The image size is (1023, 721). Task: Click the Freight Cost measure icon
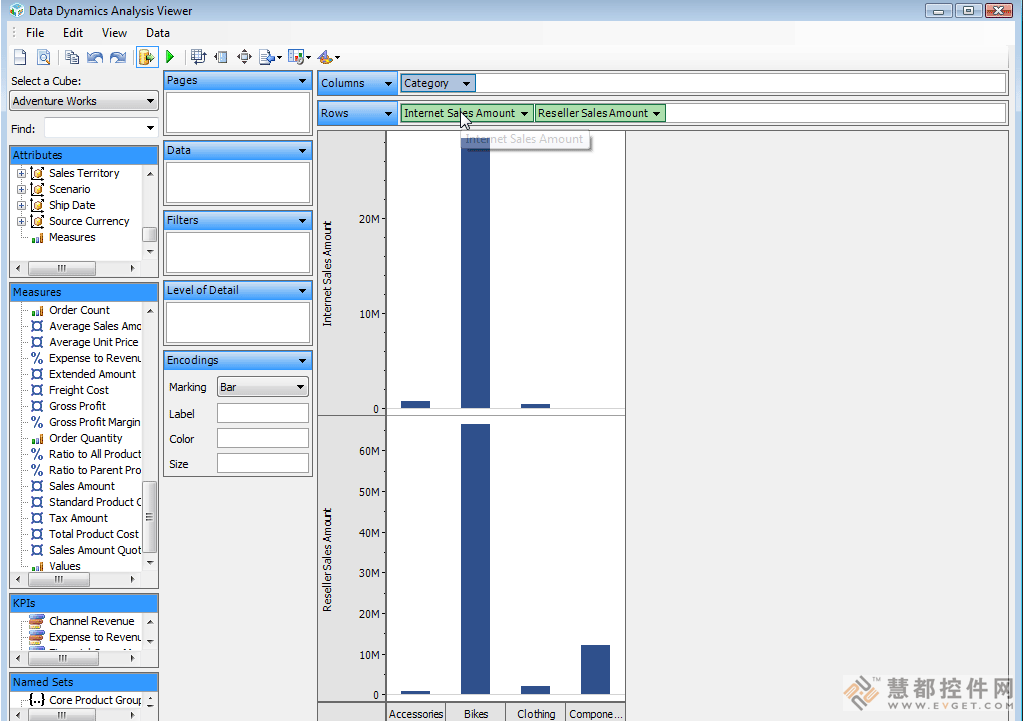[37, 390]
